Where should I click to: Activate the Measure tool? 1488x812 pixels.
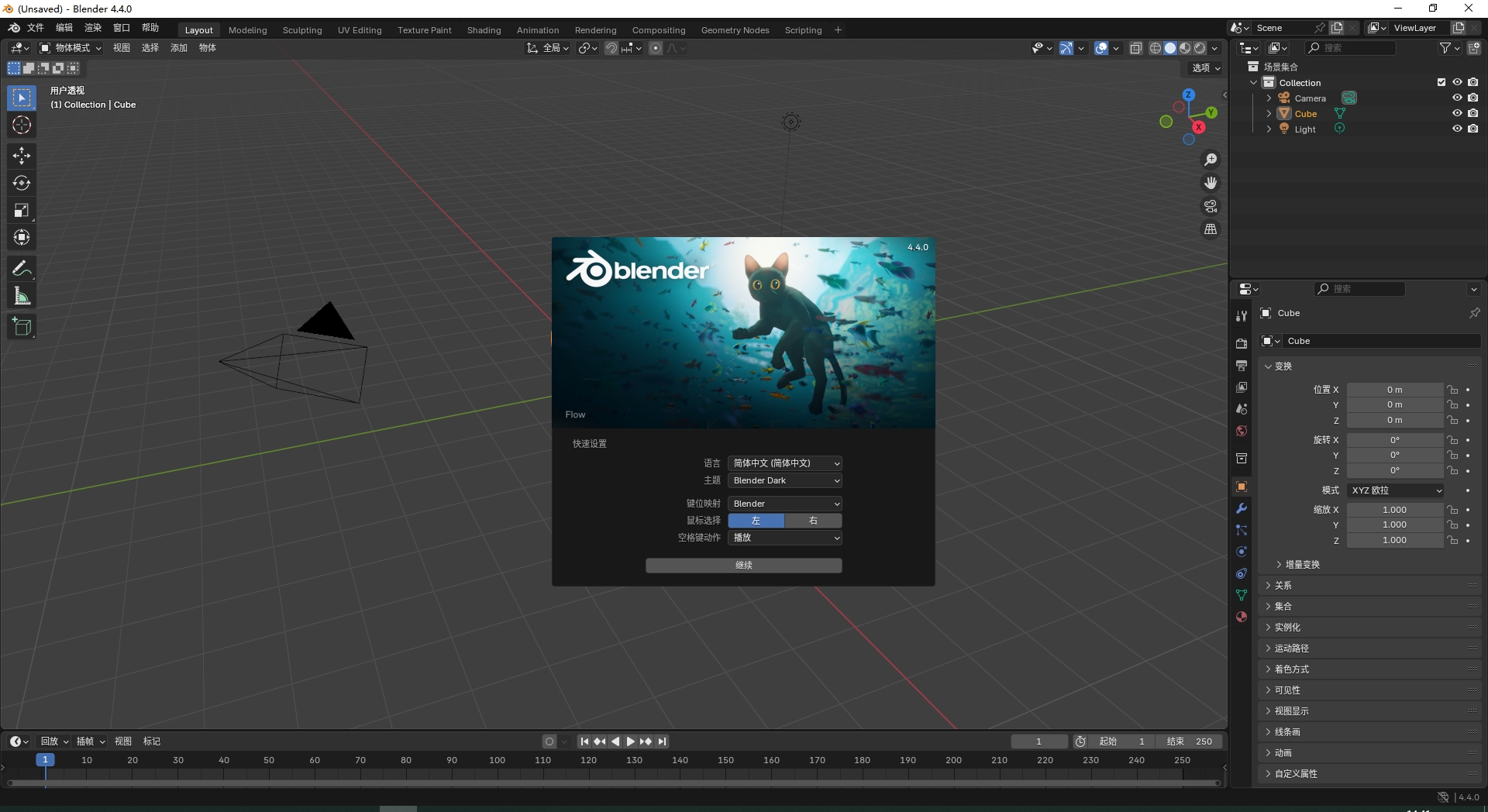(21, 295)
